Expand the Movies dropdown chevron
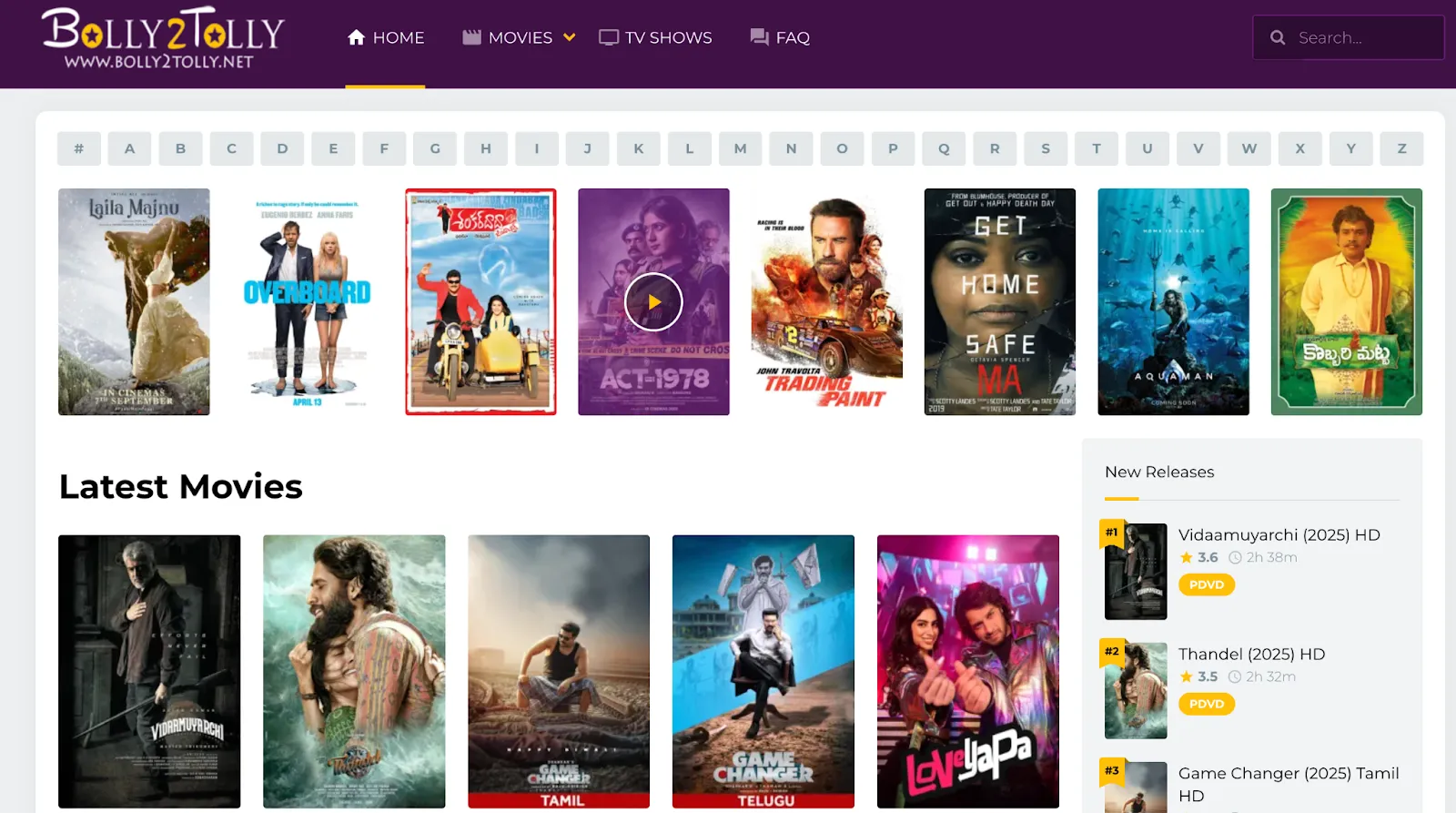Screen dimensions: 1456x813 tap(570, 37)
